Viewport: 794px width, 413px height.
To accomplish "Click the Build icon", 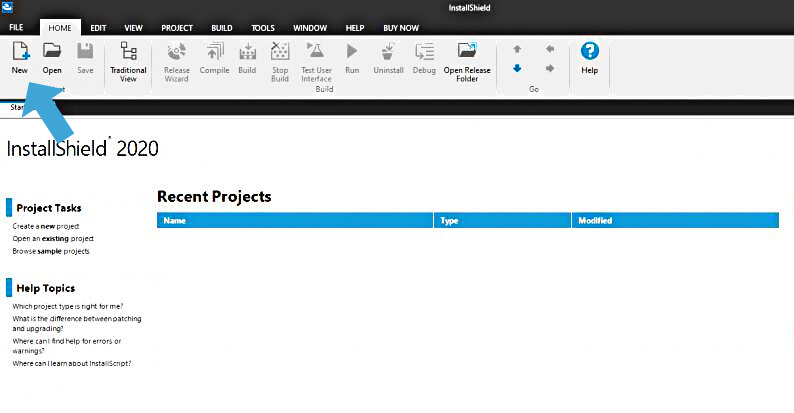I will (x=248, y=52).
